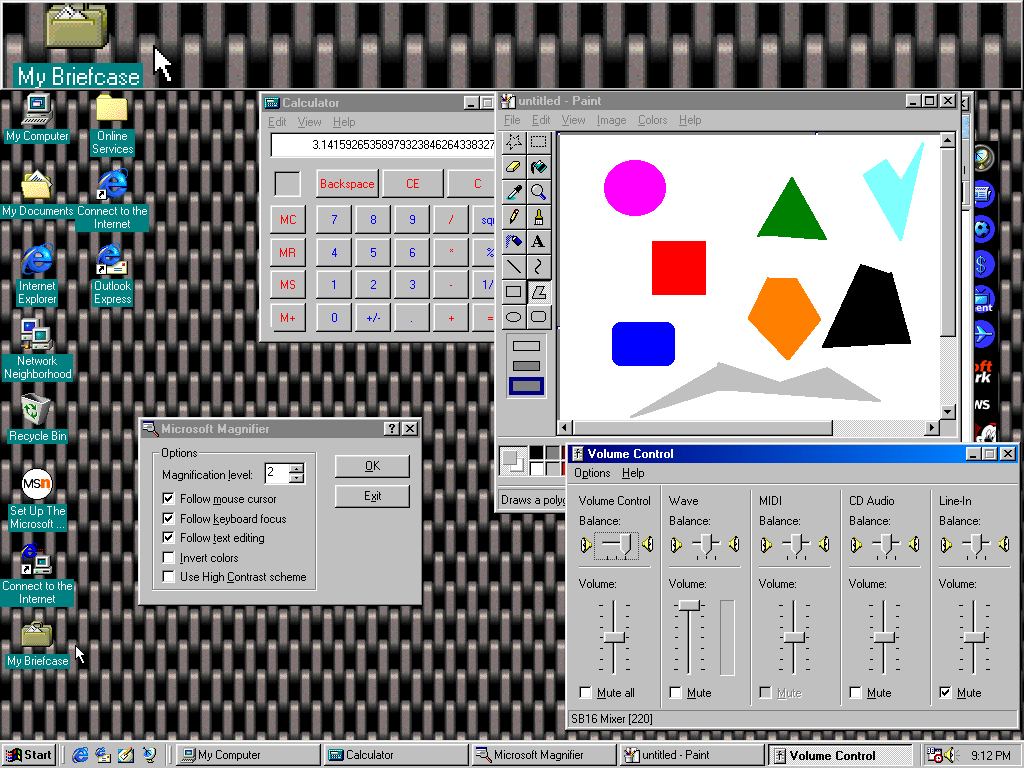Click the Calculator display field
The width and height of the screenshot is (1024, 768).
click(383, 145)
